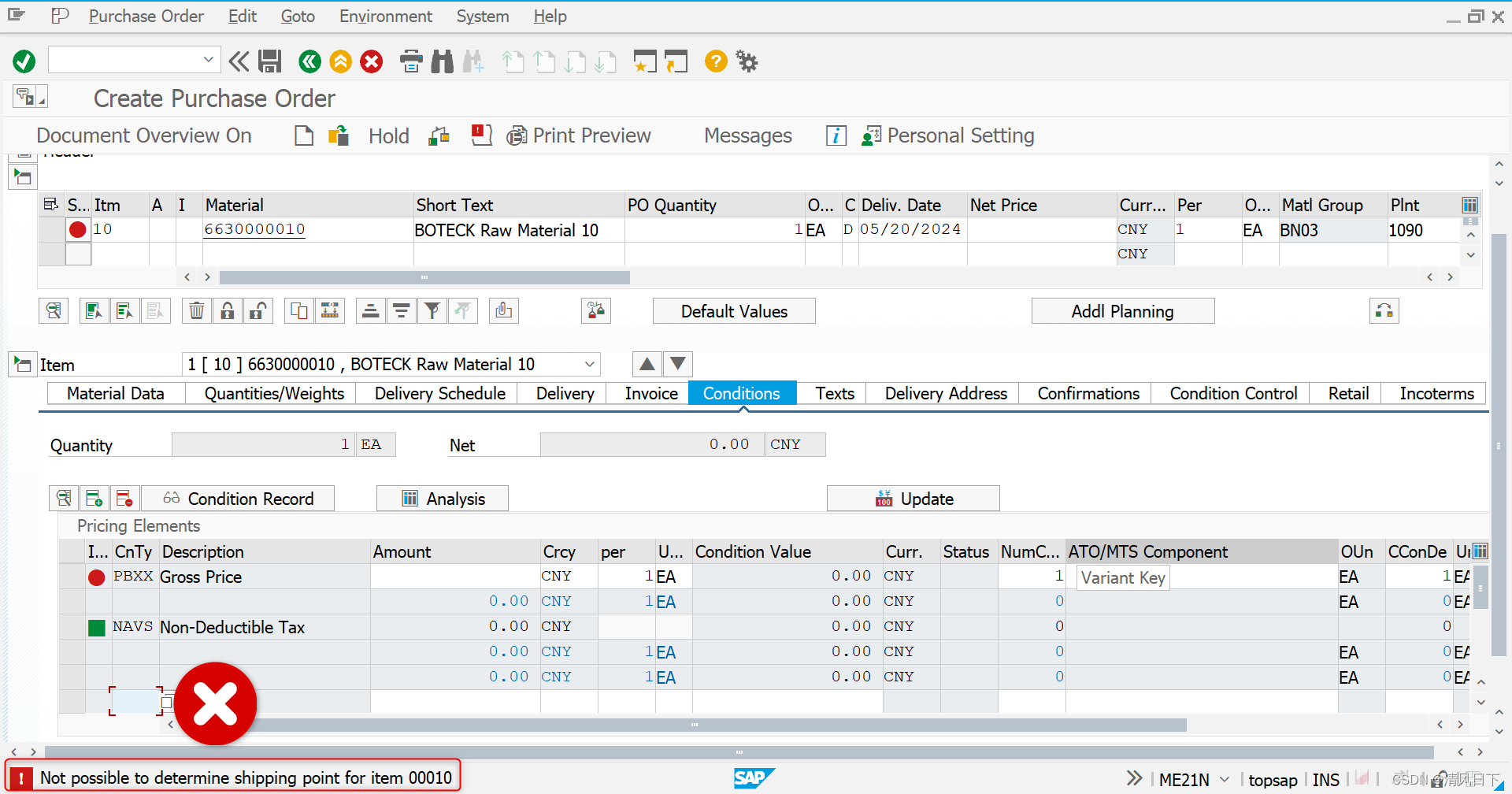Viewport: 1512px width, 794px height.
Task: Create a new GUI session icon
Action: pyautogui.click(x=645, y=61)
